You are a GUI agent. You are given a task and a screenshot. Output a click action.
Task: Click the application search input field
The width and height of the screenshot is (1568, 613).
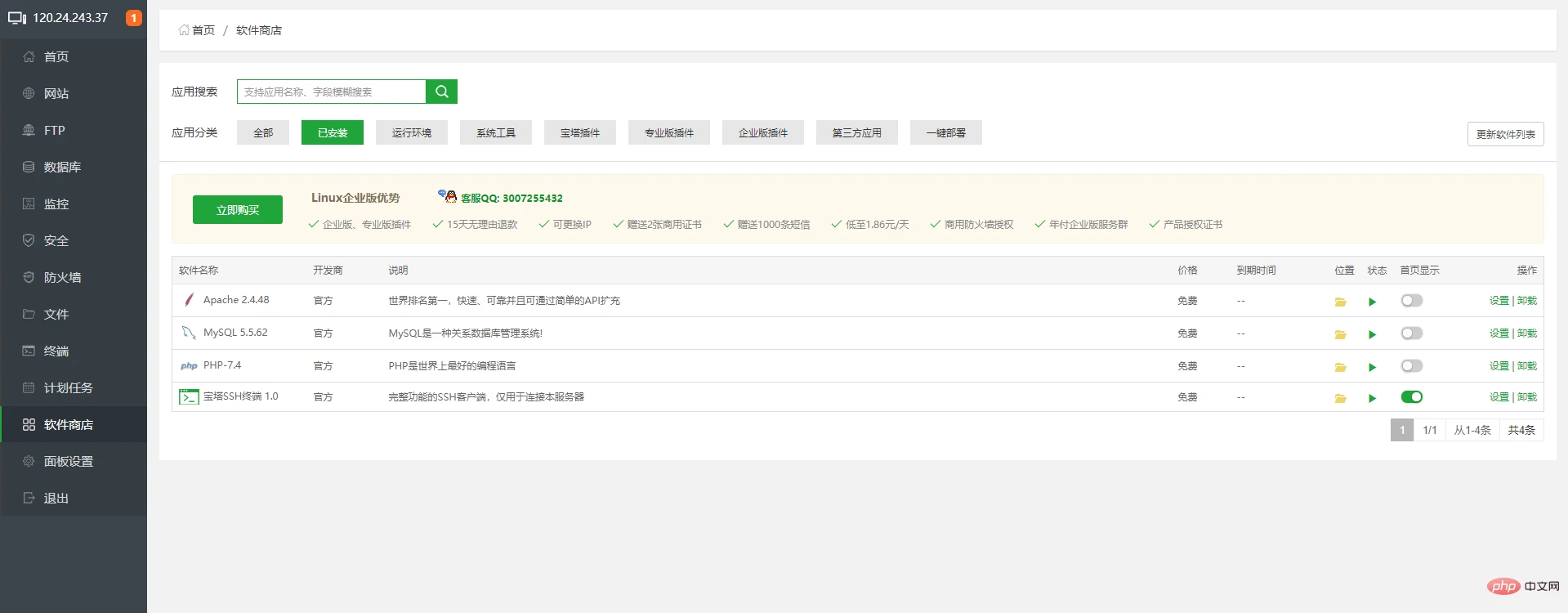click(332, 92)
